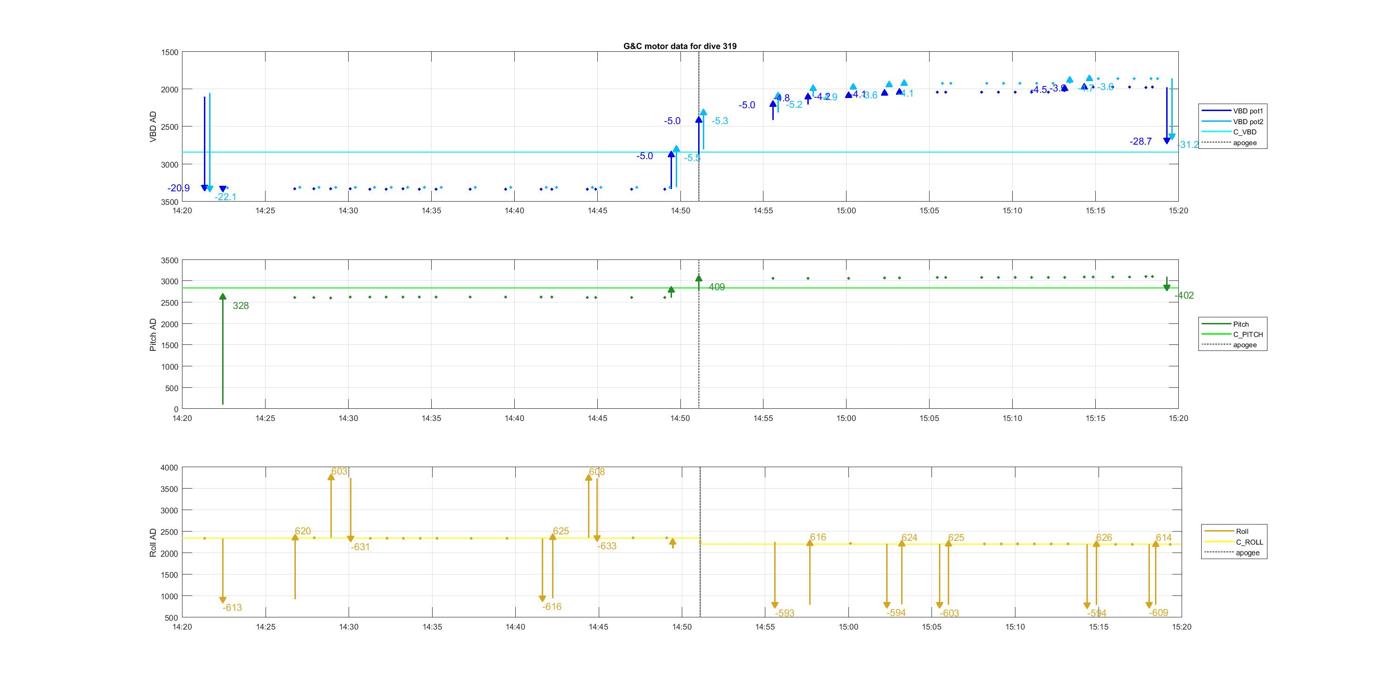Click the '608' roll data label
This screenshot has width=1400, height=693.
tap(597, 472)
